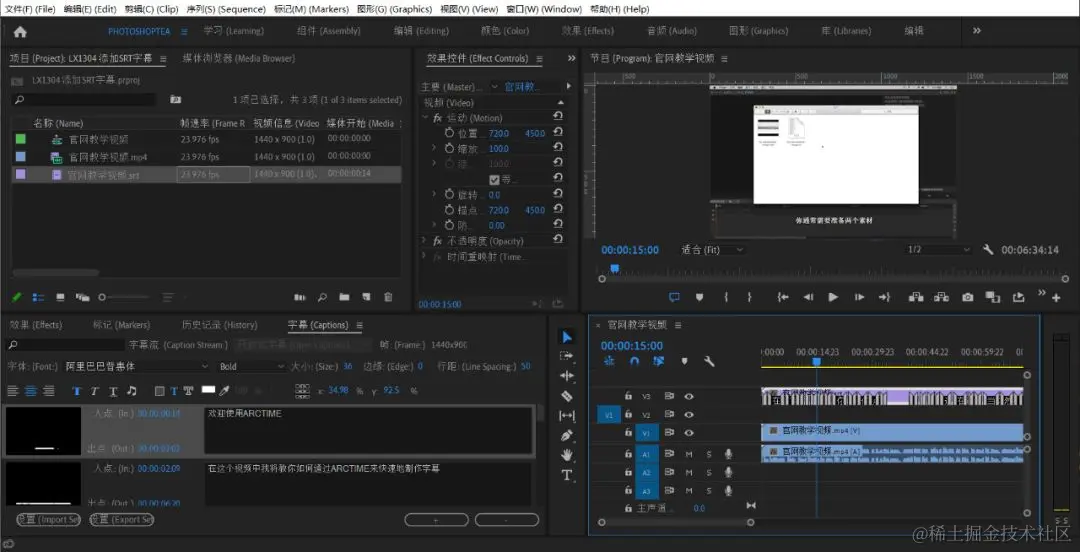Select the Type tool

567,475
